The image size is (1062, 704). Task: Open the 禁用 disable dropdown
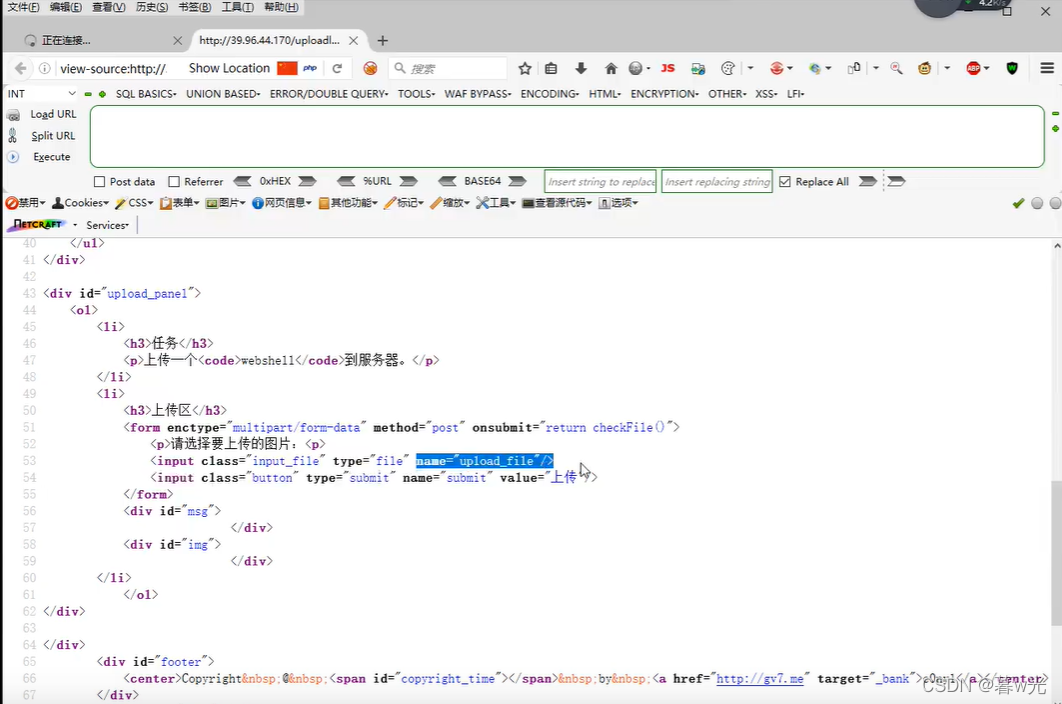[25, 203]
